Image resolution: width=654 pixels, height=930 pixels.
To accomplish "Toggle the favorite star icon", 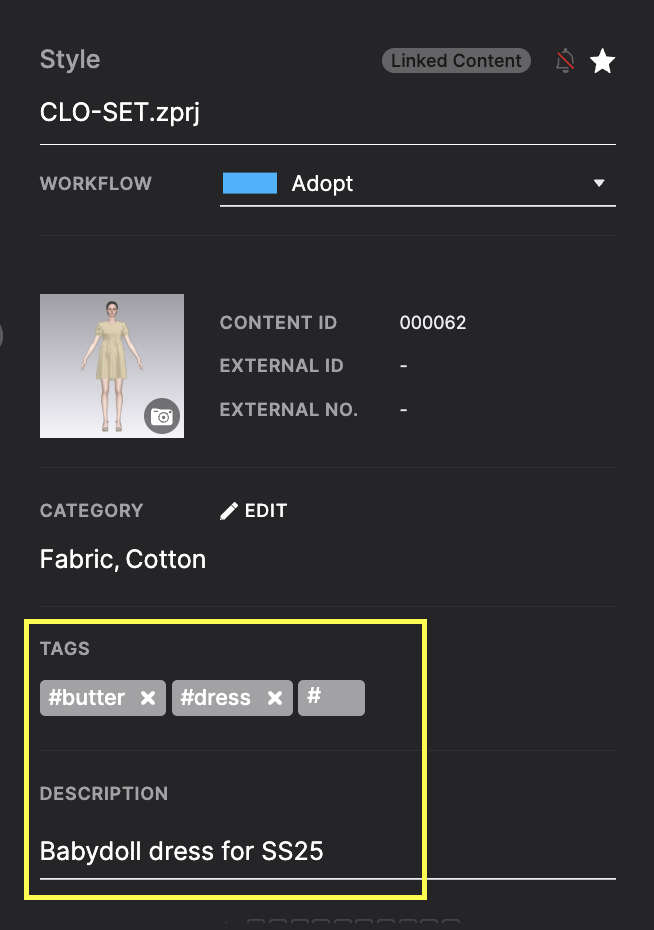I will click(x=602, y=61).
